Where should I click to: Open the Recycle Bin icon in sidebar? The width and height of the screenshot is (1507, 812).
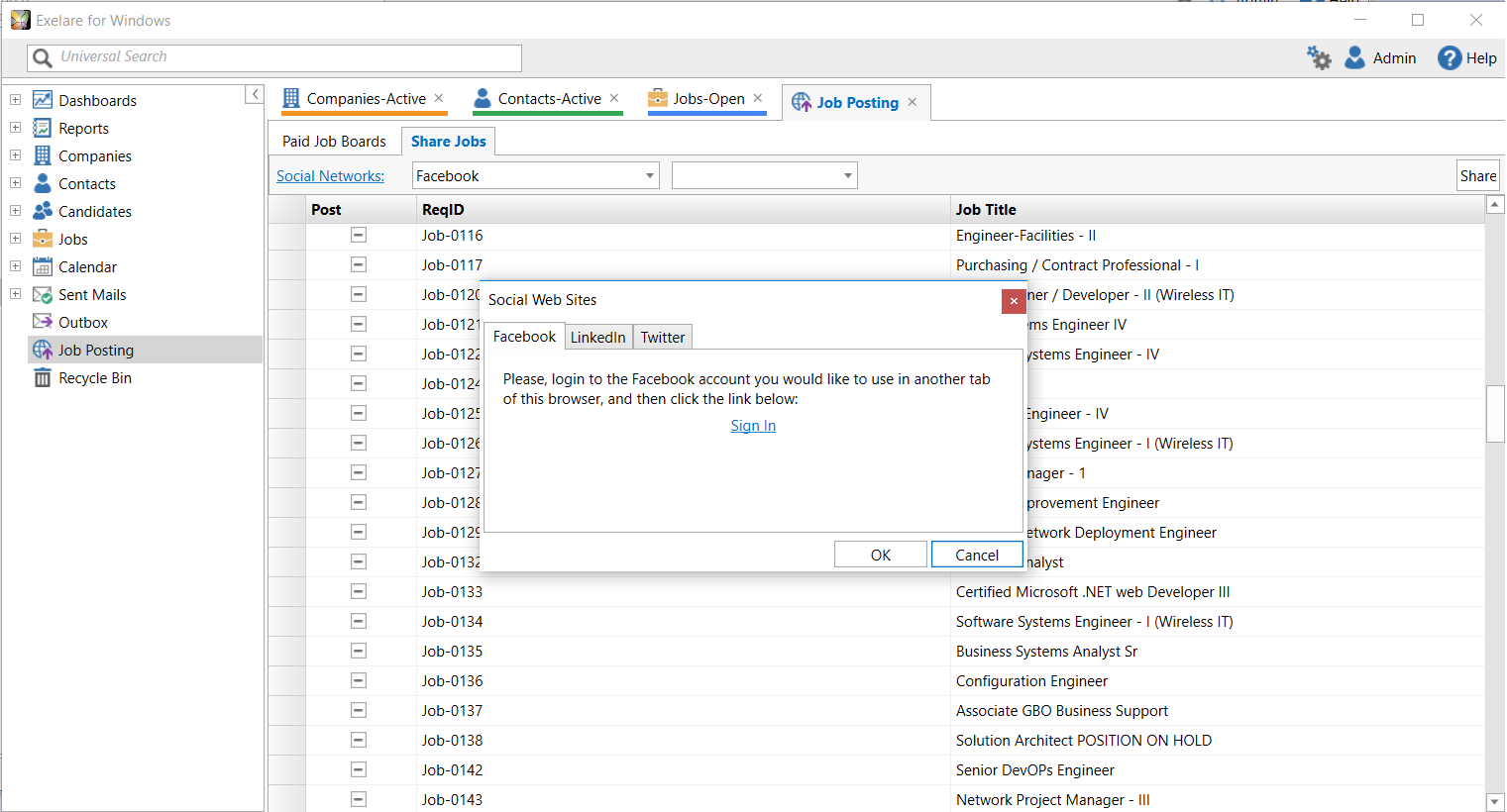[x=43, y=377]
